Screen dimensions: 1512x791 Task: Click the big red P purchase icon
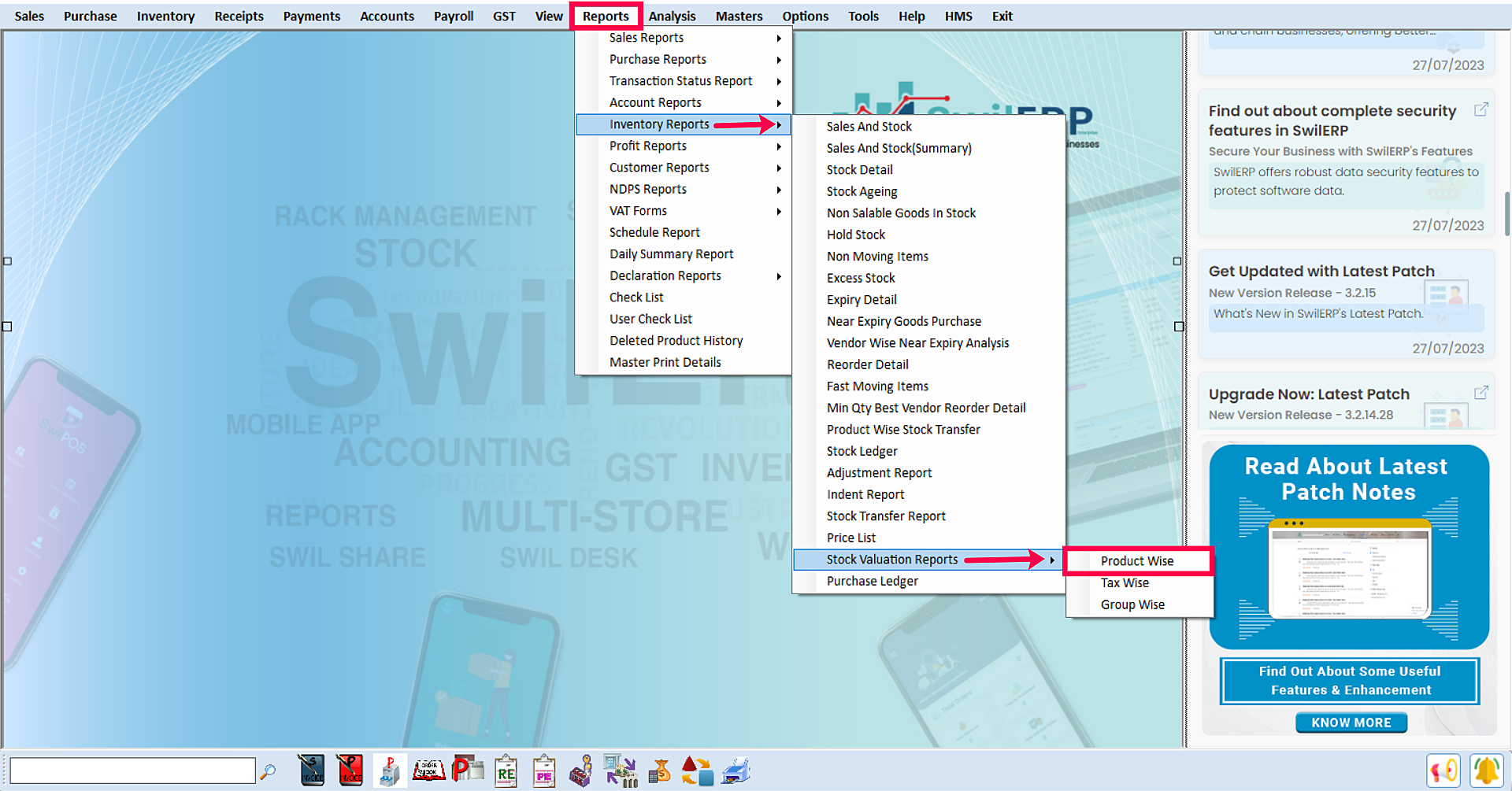point(468,771)
